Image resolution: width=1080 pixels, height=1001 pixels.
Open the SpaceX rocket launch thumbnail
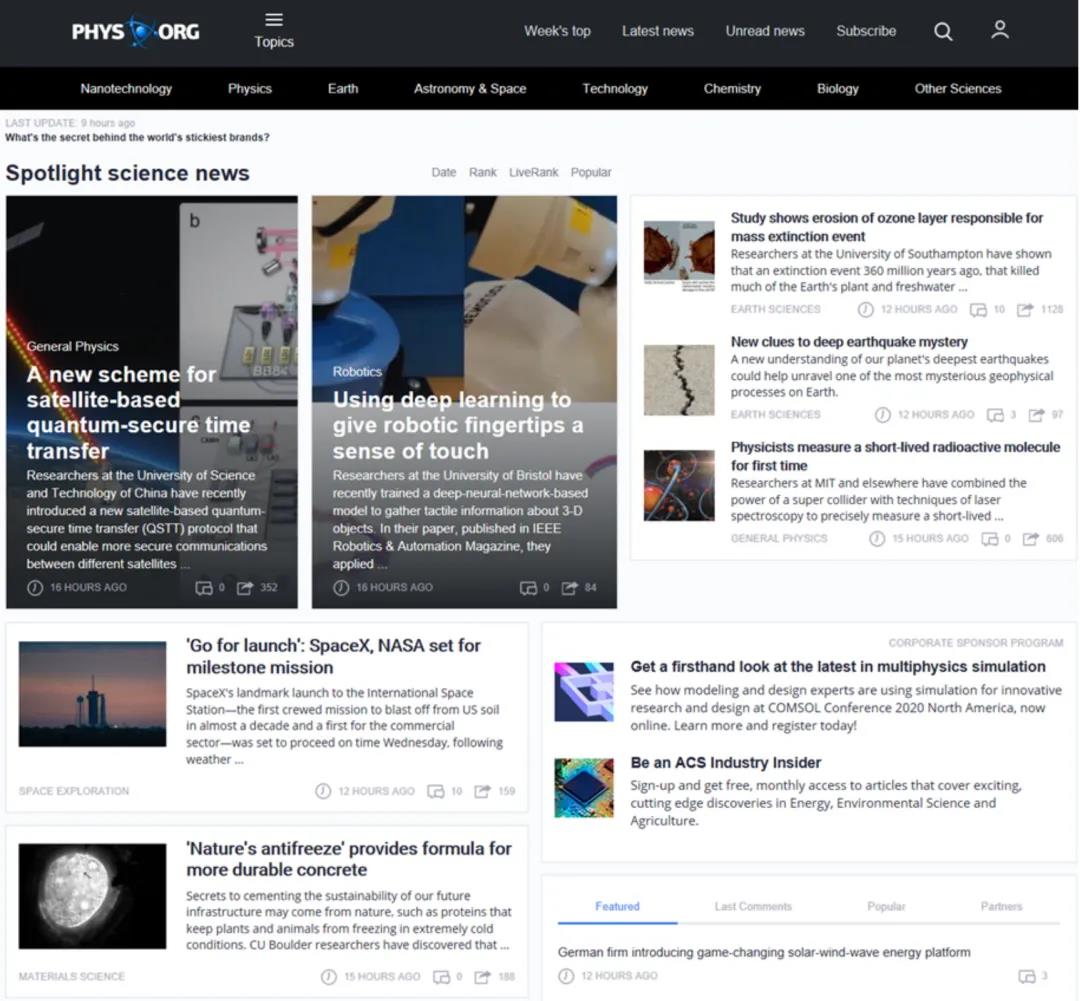pos(93,694)
